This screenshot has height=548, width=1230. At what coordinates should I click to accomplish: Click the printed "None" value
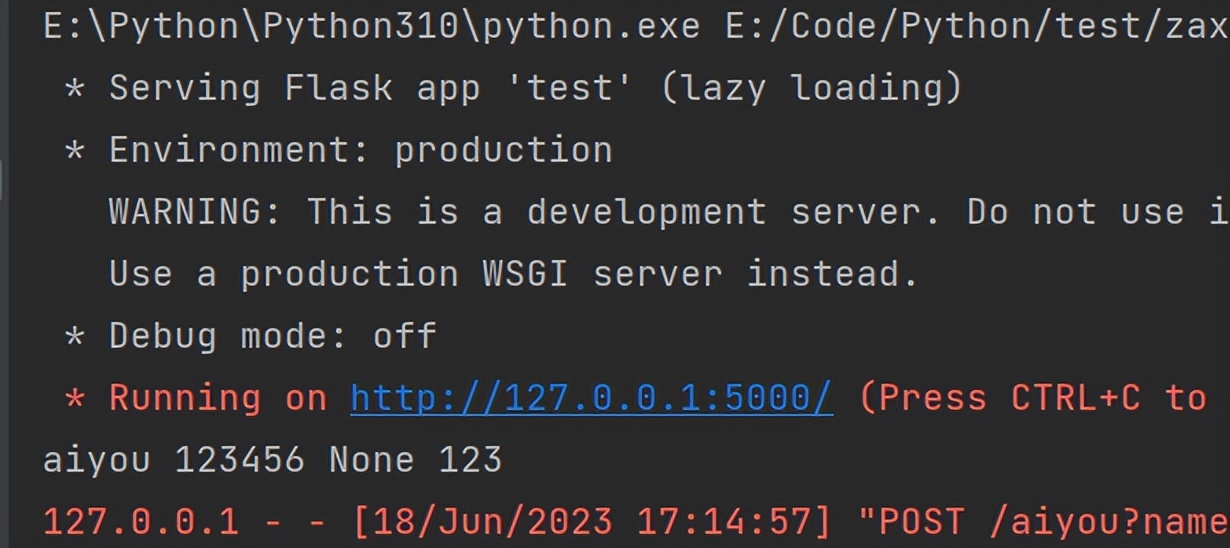click(x=371, y=460)
